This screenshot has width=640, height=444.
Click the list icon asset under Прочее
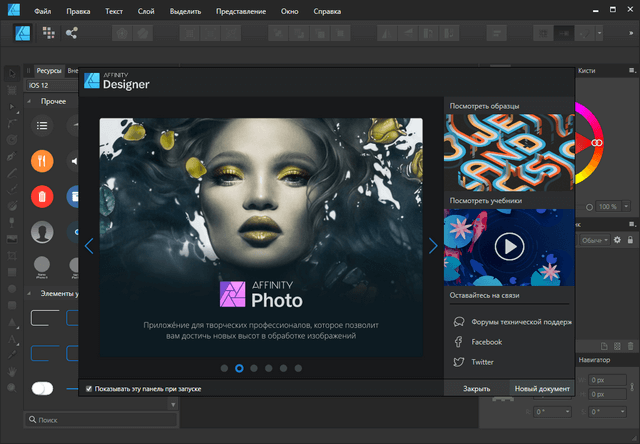pos(43,125)
